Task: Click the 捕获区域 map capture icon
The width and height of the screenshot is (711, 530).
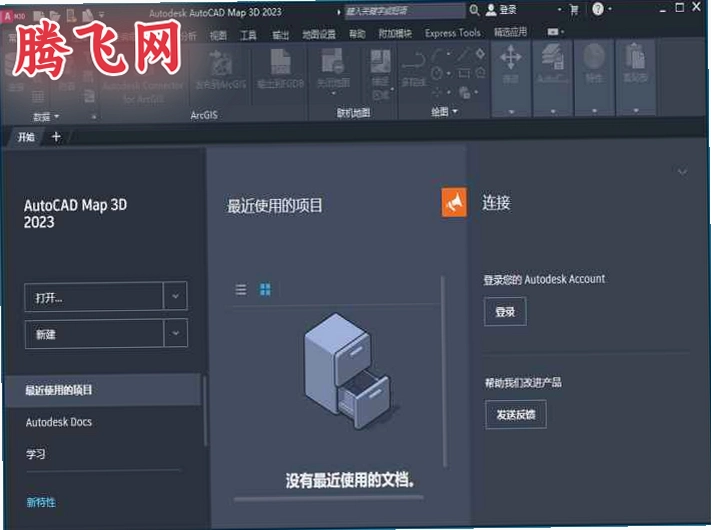Action: point(380,62)
